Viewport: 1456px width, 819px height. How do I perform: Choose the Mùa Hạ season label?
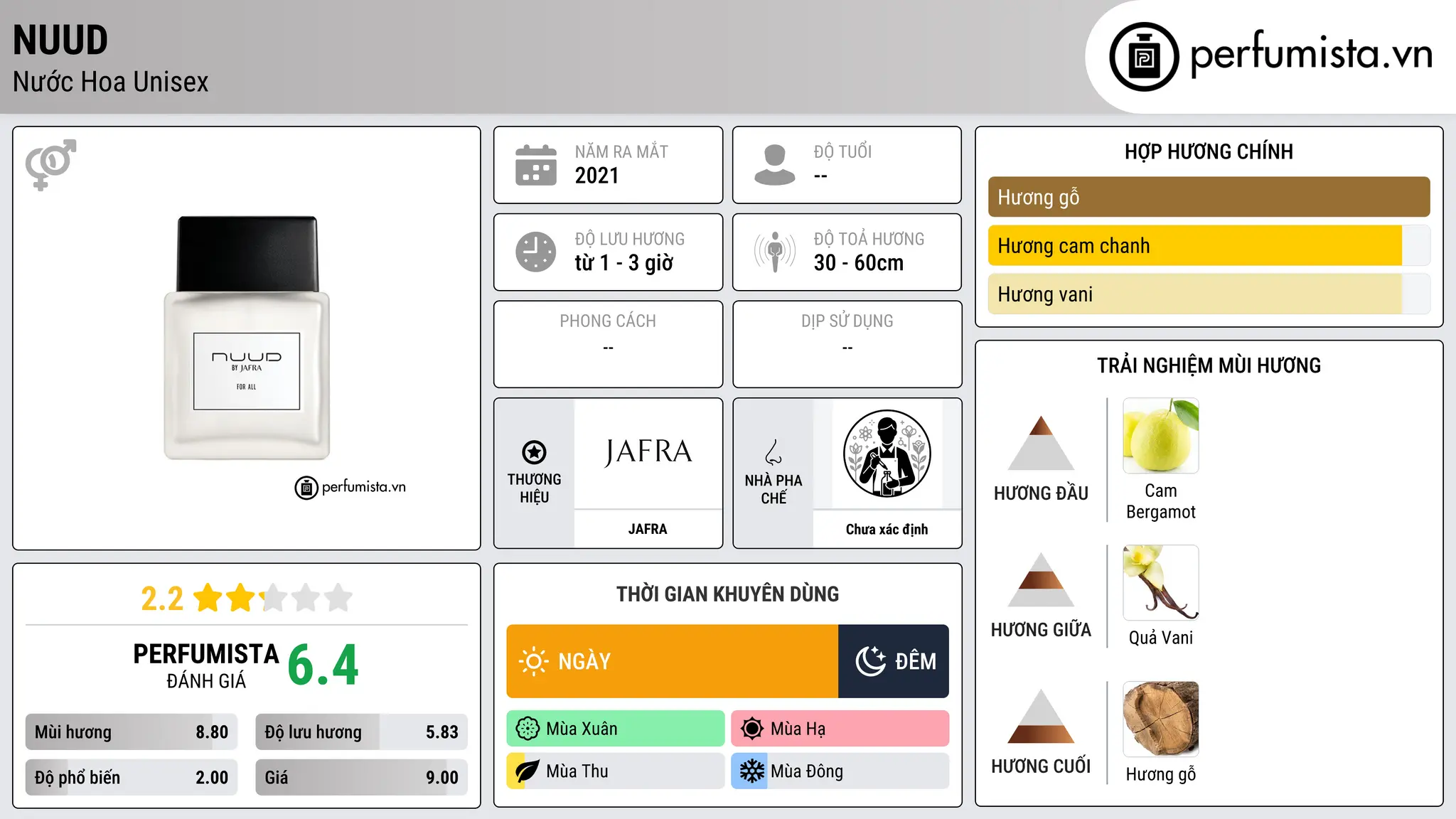tap(798, 729)
